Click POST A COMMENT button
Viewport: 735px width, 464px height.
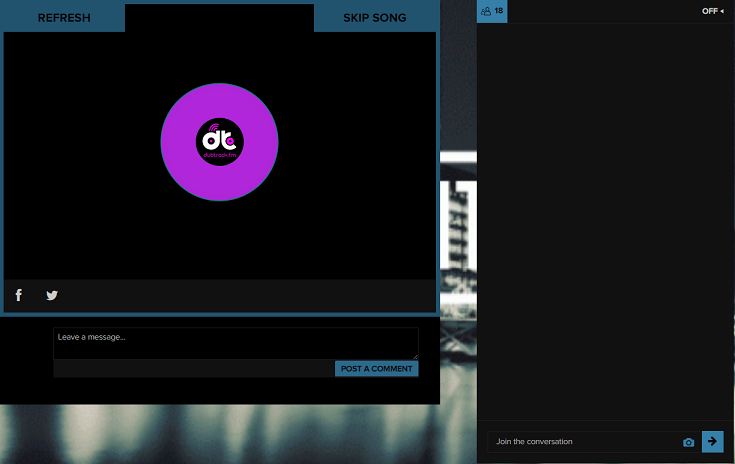(x=376, y=369)
